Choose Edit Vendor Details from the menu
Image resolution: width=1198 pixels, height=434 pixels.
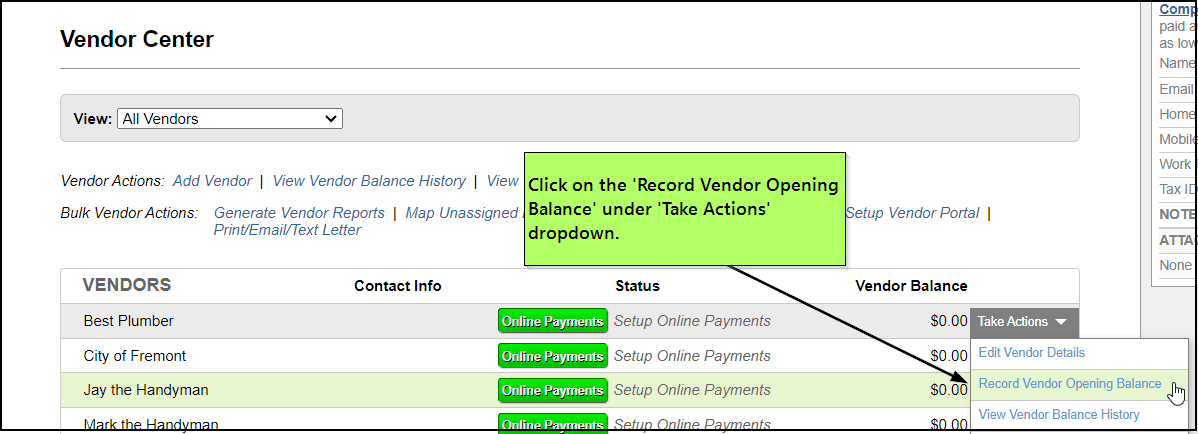1031,353
